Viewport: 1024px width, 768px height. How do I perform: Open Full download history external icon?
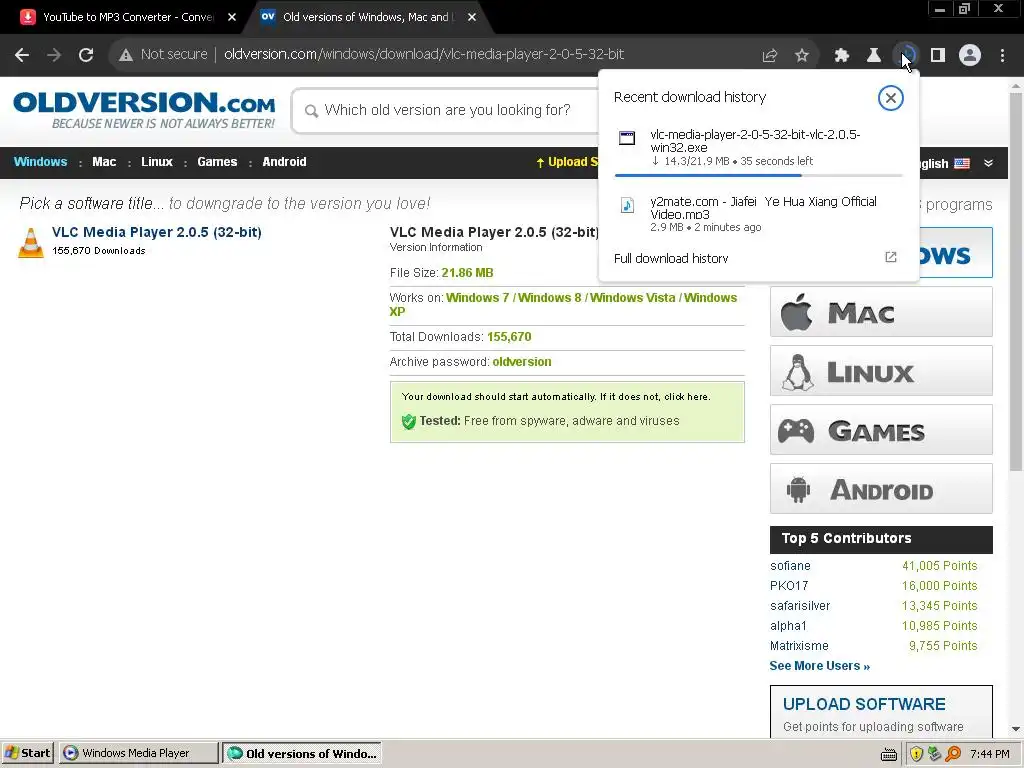coord(891,257)
